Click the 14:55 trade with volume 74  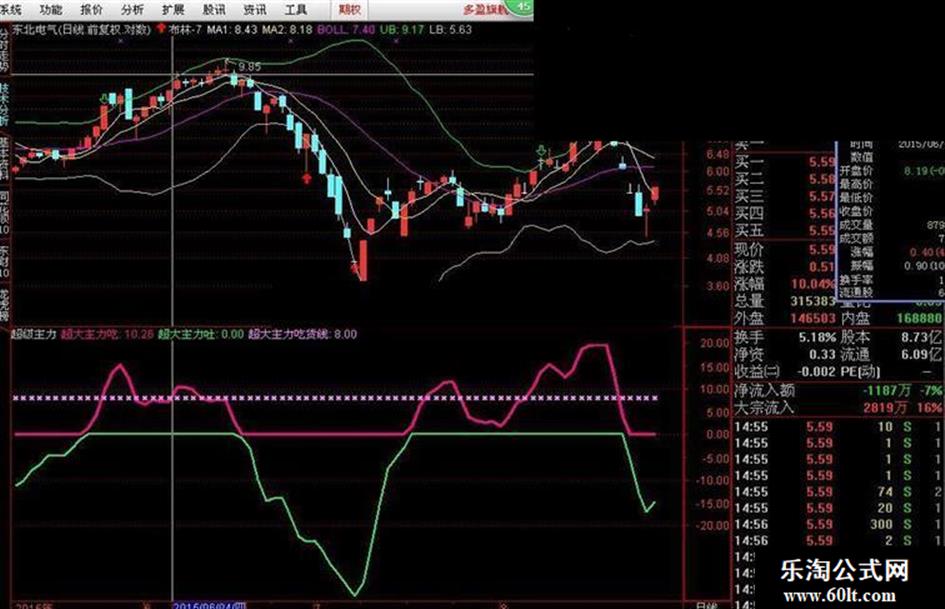point(838,492)
